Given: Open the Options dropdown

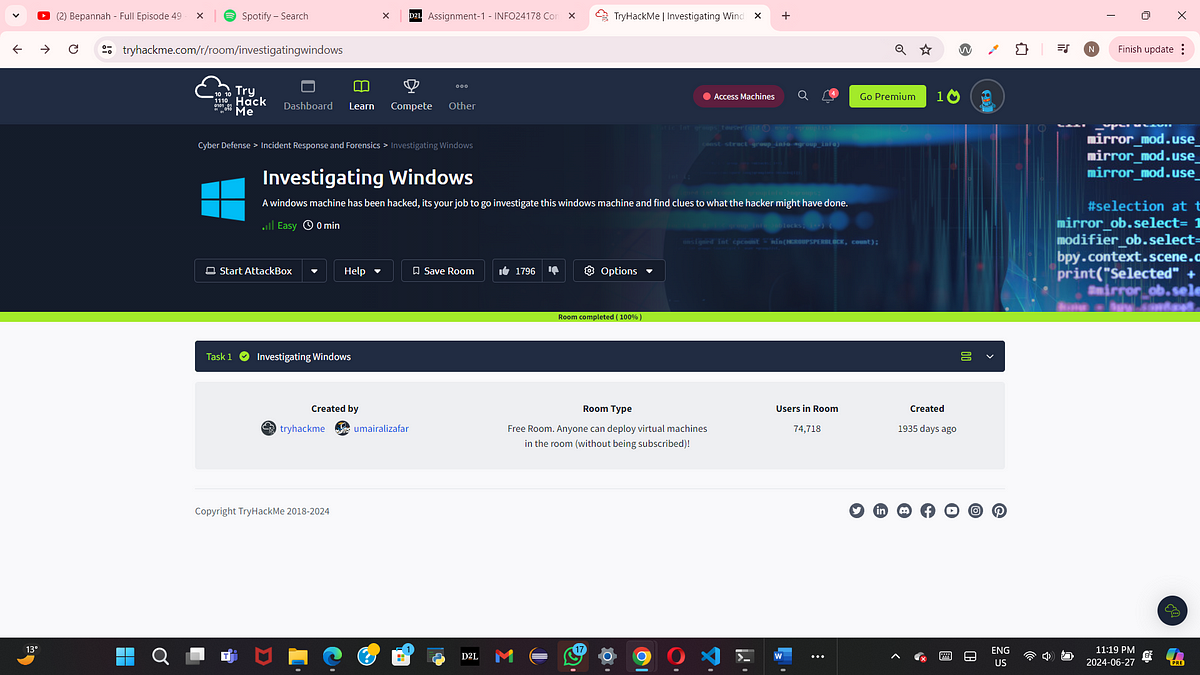Looking at the screenshot, I should point(619,271).
